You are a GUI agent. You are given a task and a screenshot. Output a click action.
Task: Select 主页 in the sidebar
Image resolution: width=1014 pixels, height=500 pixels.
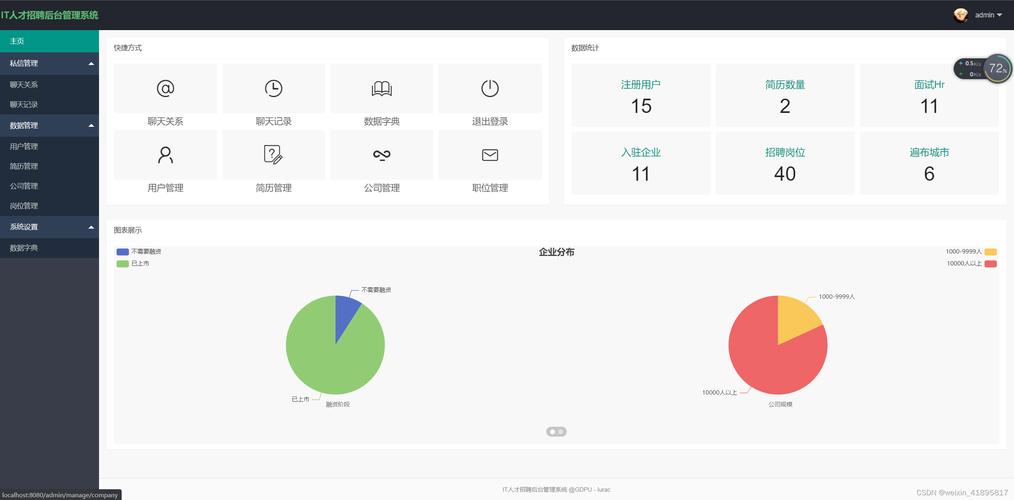pos(50,41)
